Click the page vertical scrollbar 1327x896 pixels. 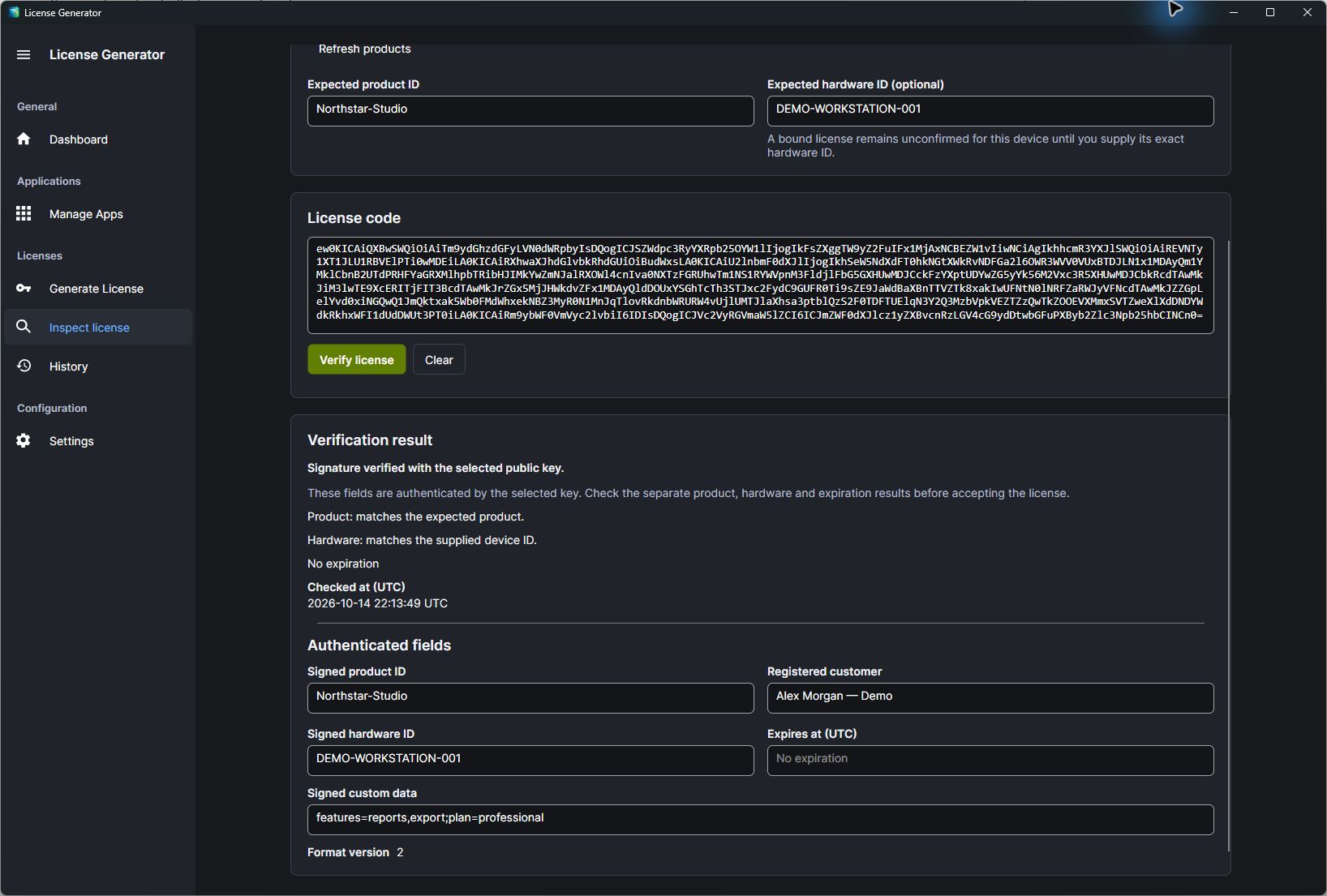[x=1230, y=545]
